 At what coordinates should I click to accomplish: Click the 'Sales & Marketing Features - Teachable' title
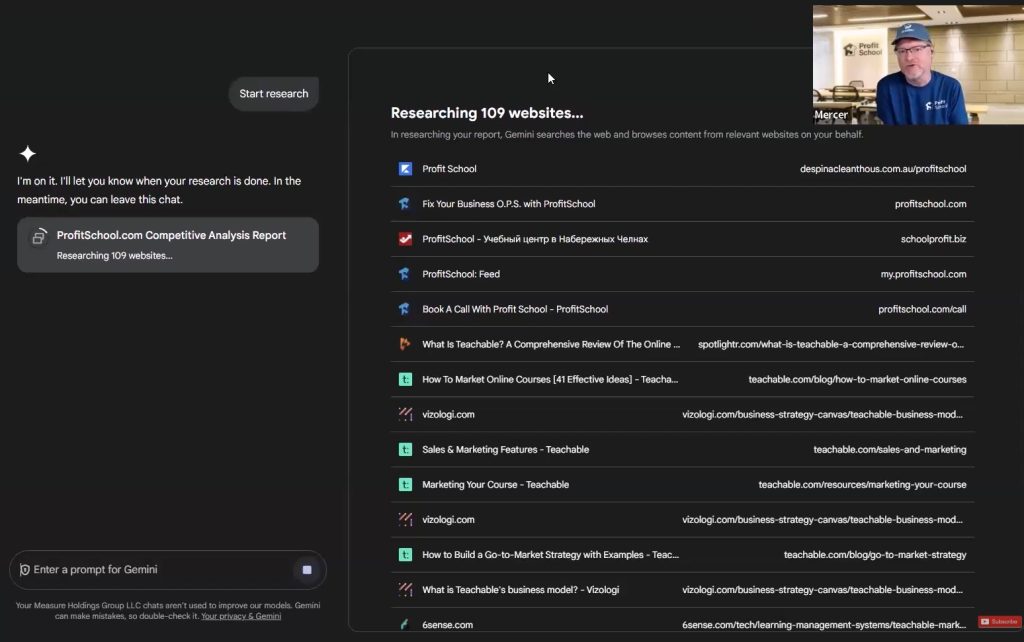point(505,449)
